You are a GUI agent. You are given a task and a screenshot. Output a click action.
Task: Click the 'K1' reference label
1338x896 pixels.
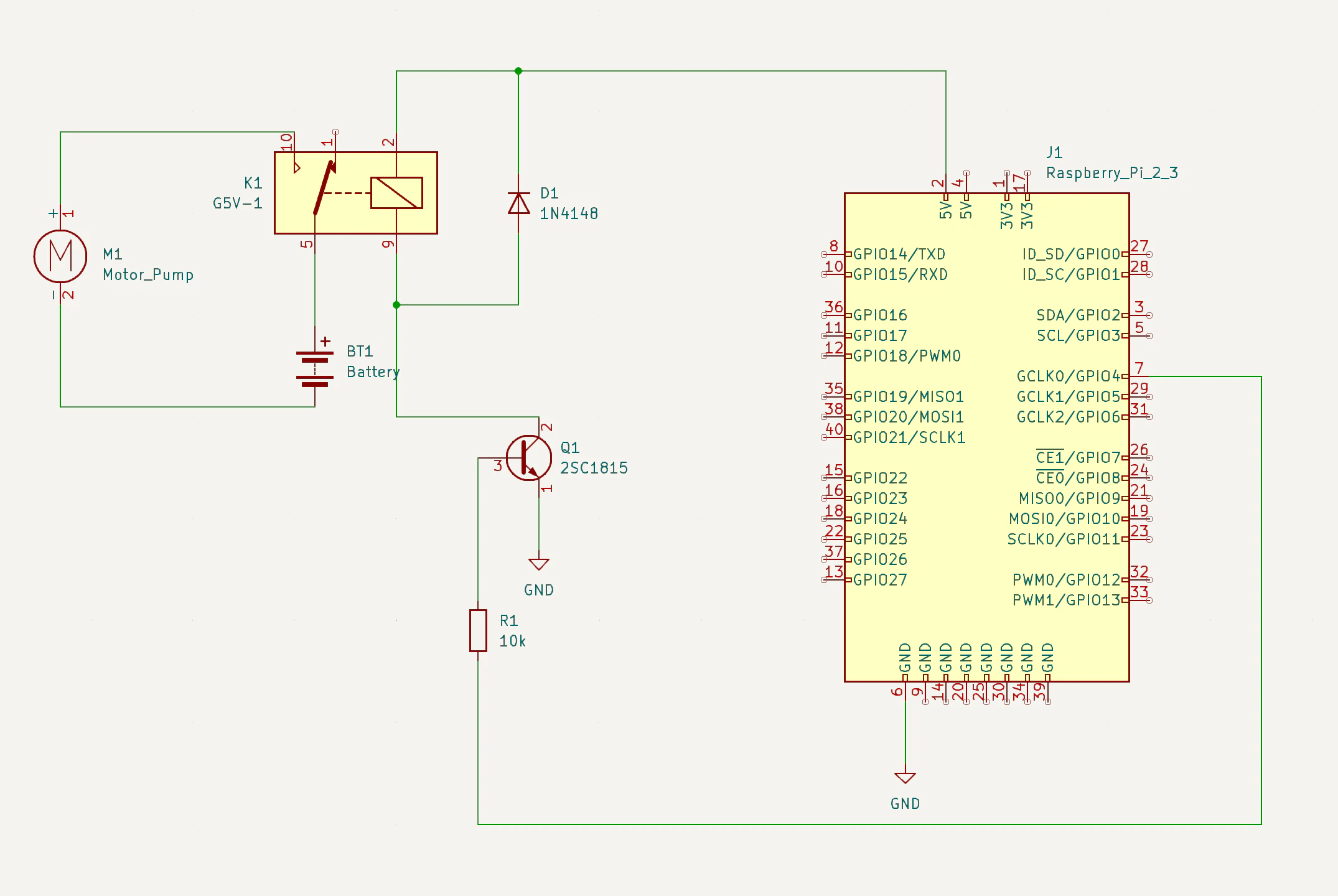[x=253, y=183]
